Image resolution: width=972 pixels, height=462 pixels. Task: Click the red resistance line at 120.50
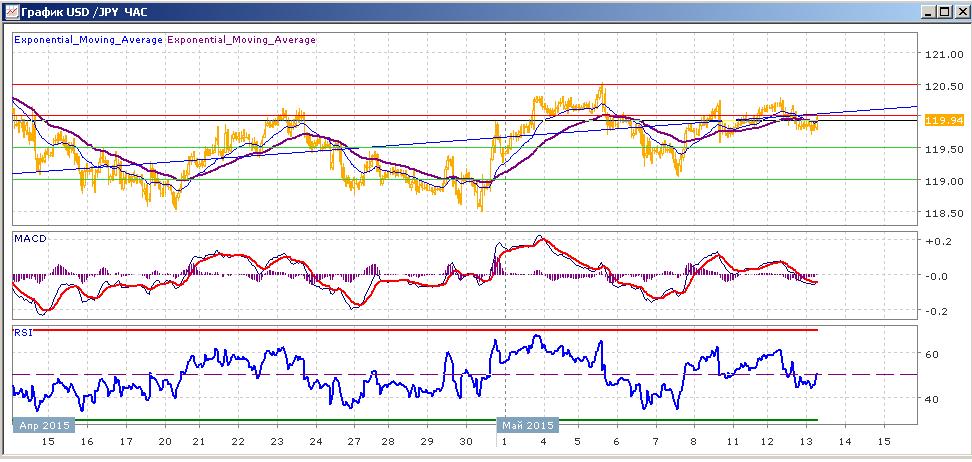click(464, 84)
